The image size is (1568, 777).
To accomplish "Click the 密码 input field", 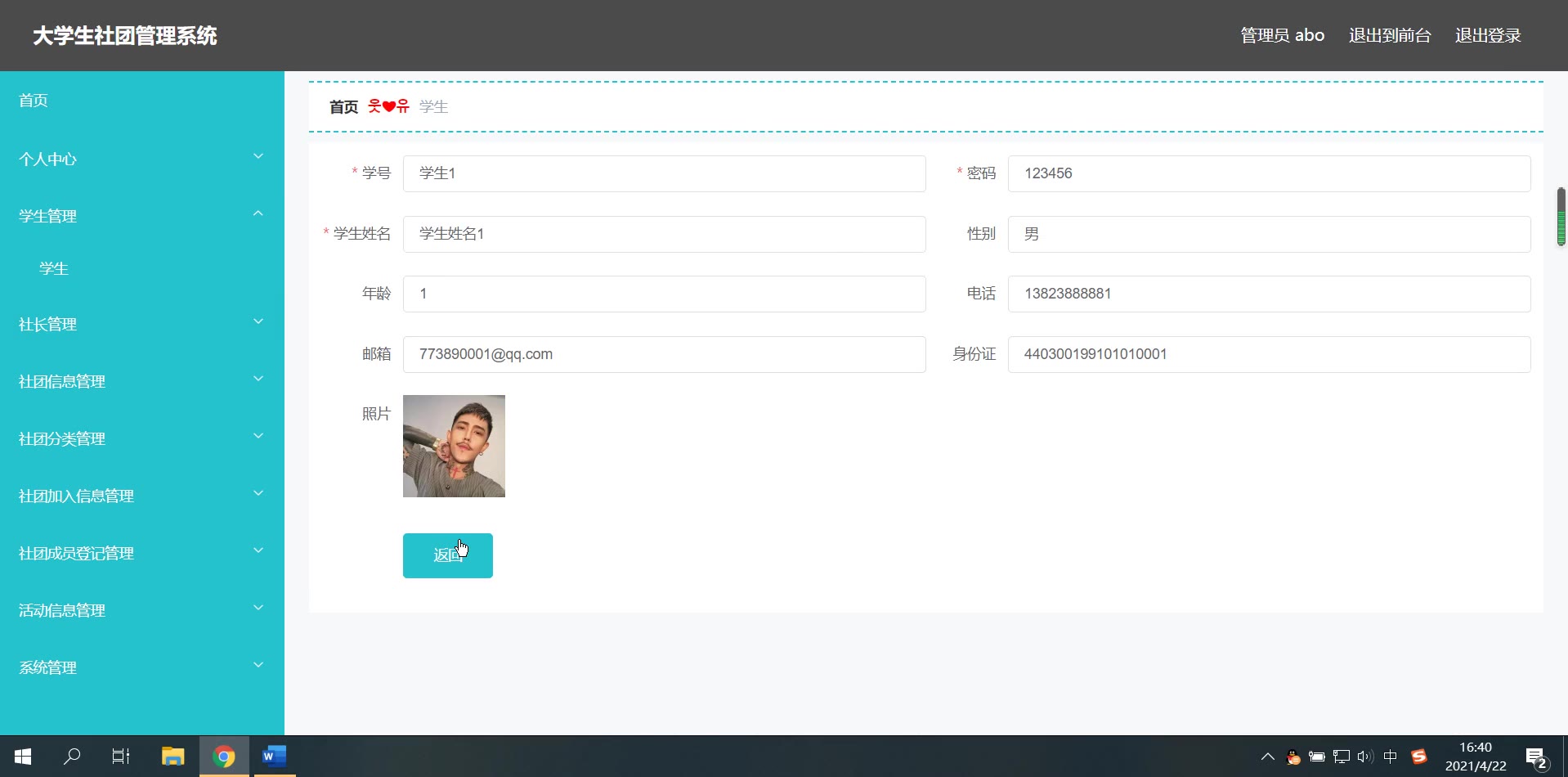I will point(1270,173).
